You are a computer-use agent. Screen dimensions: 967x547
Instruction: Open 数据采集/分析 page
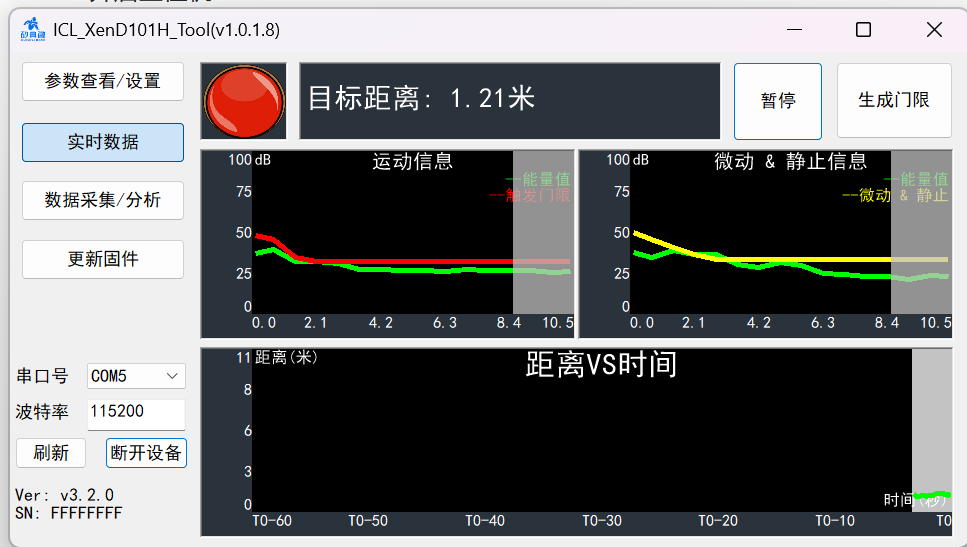(103, 200)
